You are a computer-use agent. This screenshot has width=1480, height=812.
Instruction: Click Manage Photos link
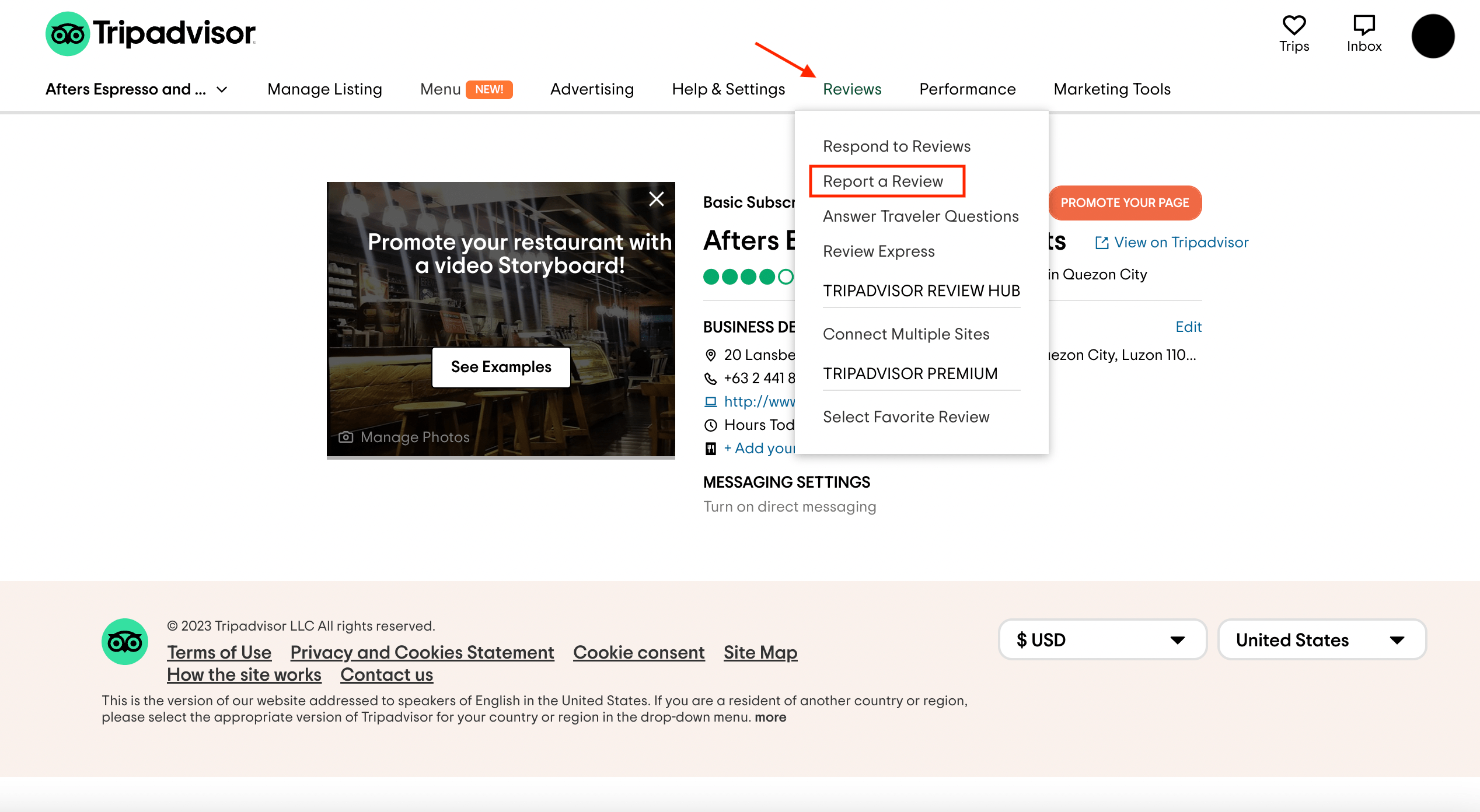pos(415,437)
